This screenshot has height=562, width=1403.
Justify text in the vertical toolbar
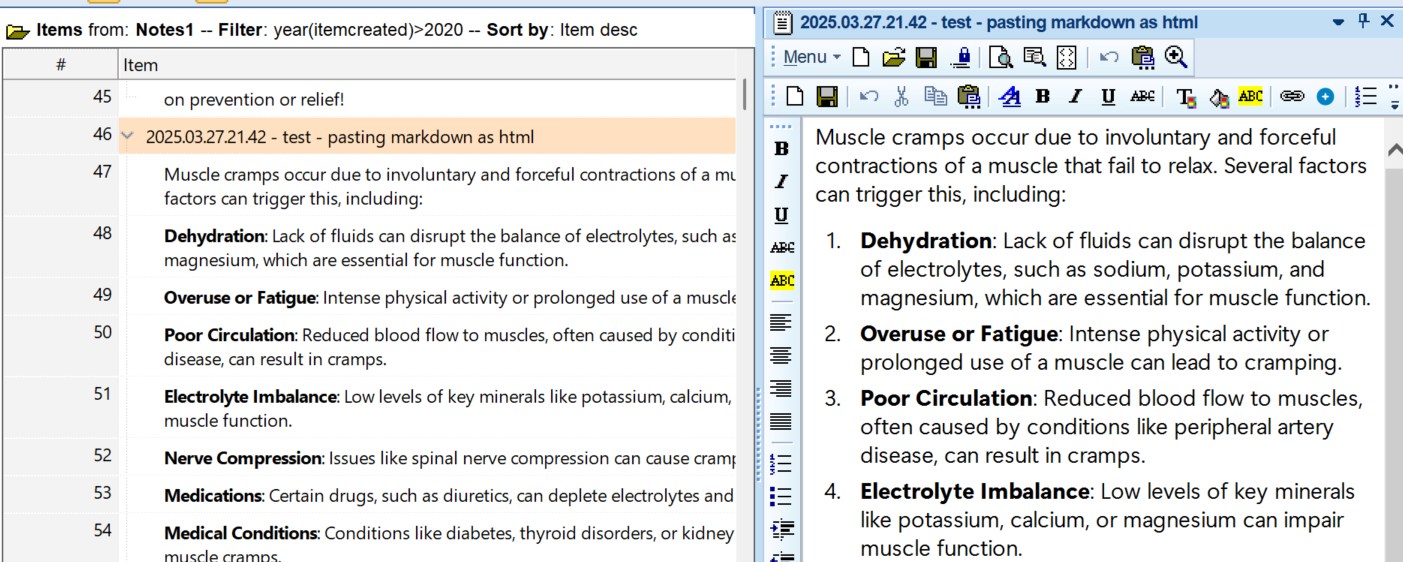tap(782, 421)
